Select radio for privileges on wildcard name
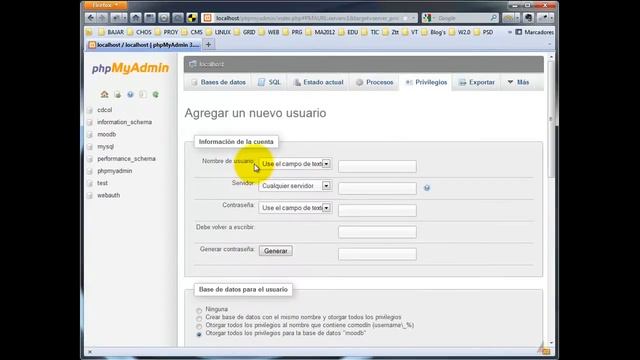Image resolution: width=640 pixels, height=360 pixels. tap(199, 326)
